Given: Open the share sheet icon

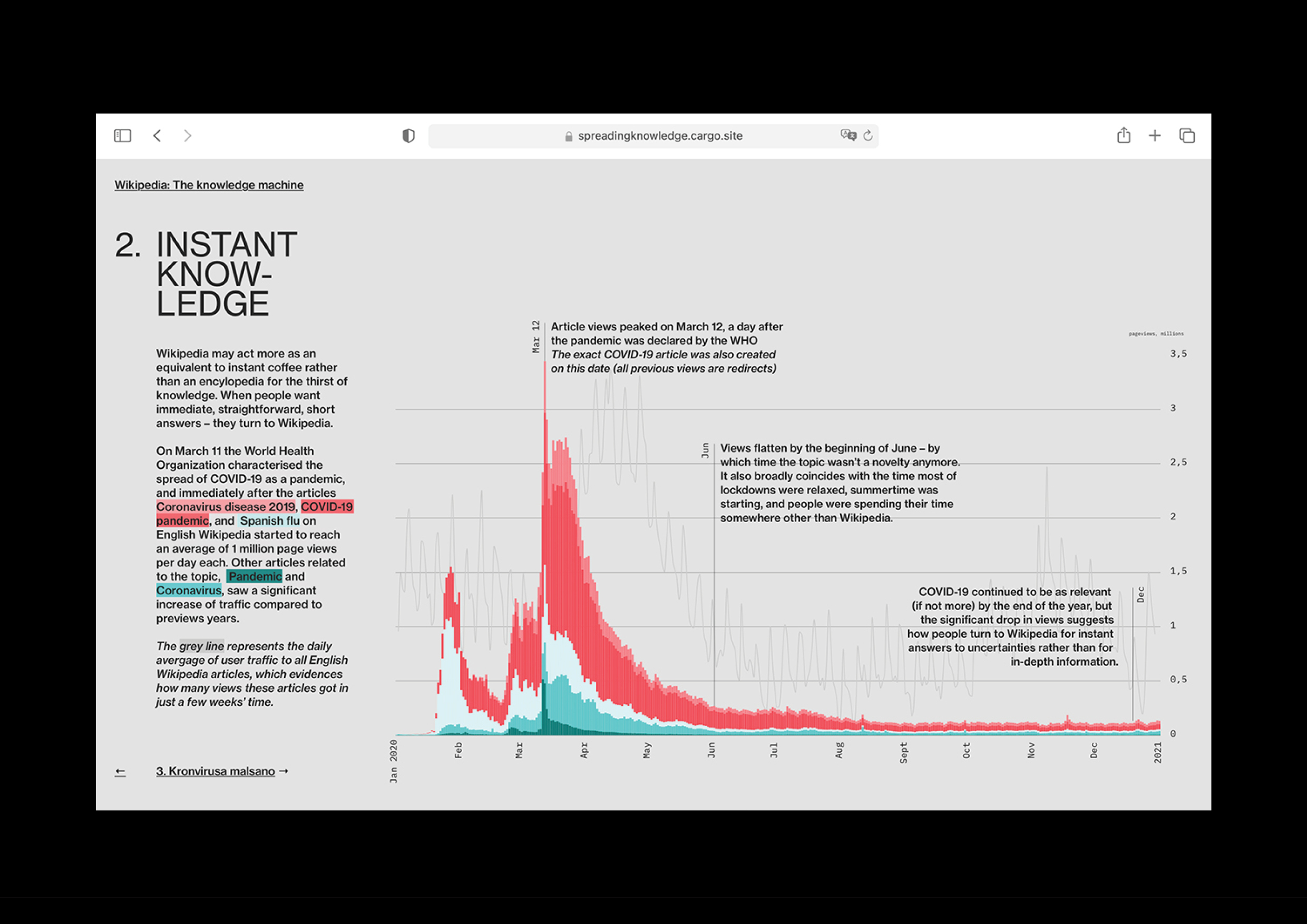Looking at the screenshot, I should 1123,135.
